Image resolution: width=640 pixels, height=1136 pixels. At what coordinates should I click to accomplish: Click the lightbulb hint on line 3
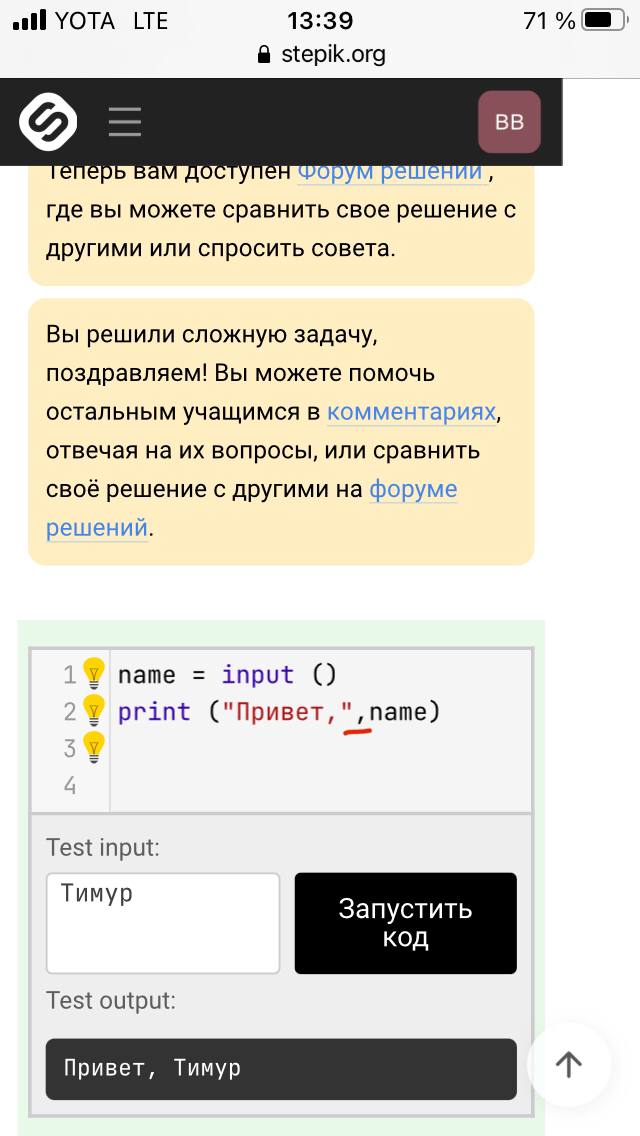click(93, 748)
